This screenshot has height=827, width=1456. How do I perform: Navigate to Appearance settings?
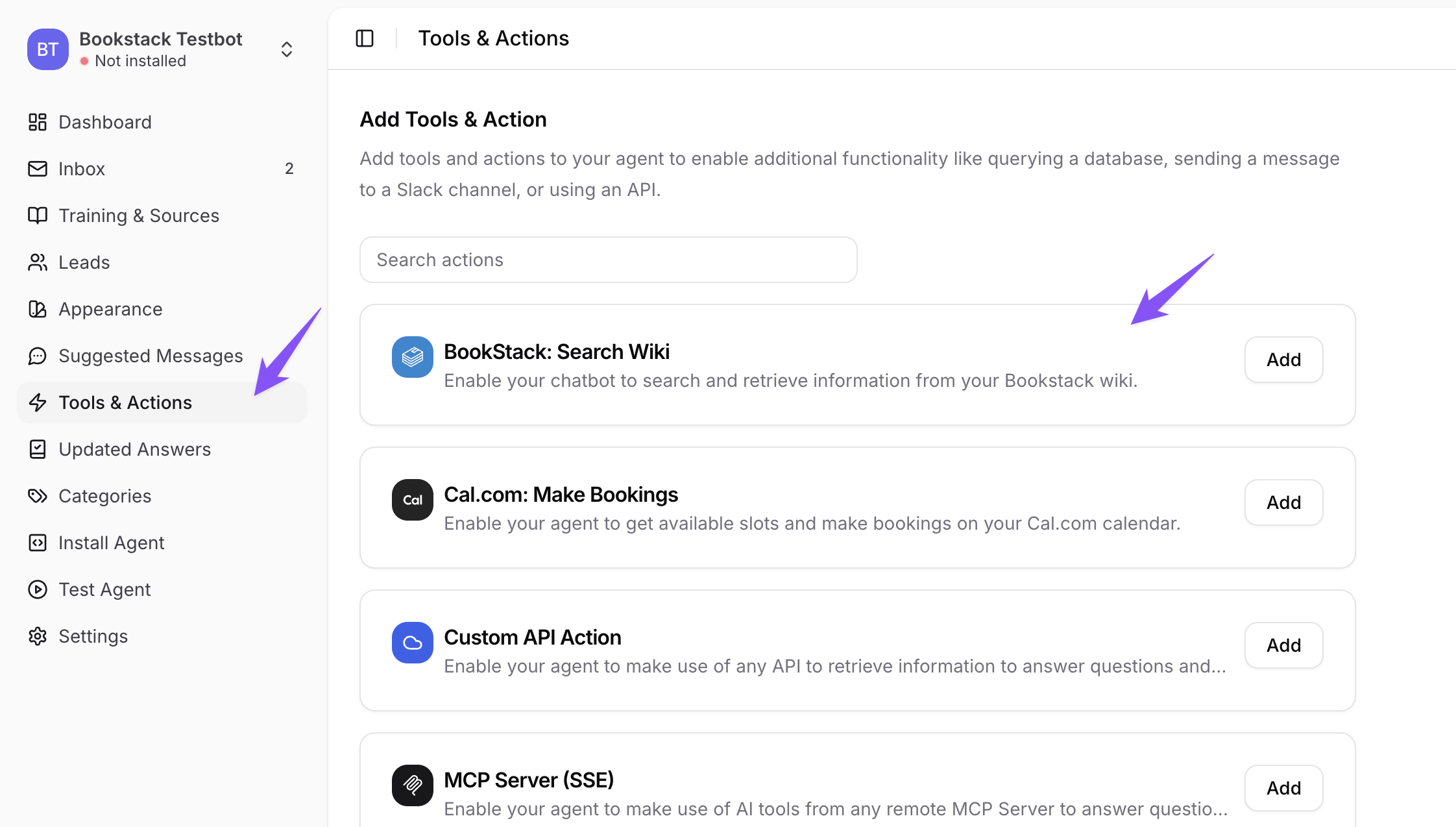(x=110, y=309)
